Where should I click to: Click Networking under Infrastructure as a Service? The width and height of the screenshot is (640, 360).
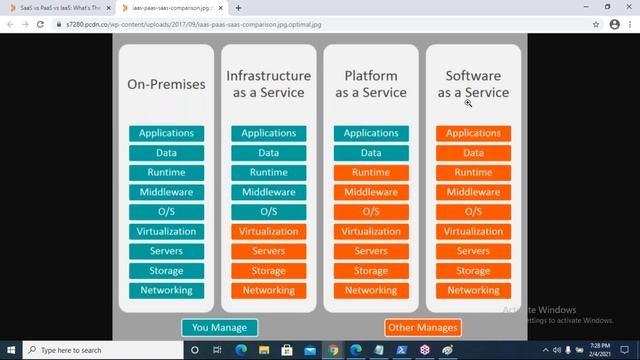click(269, 290)
